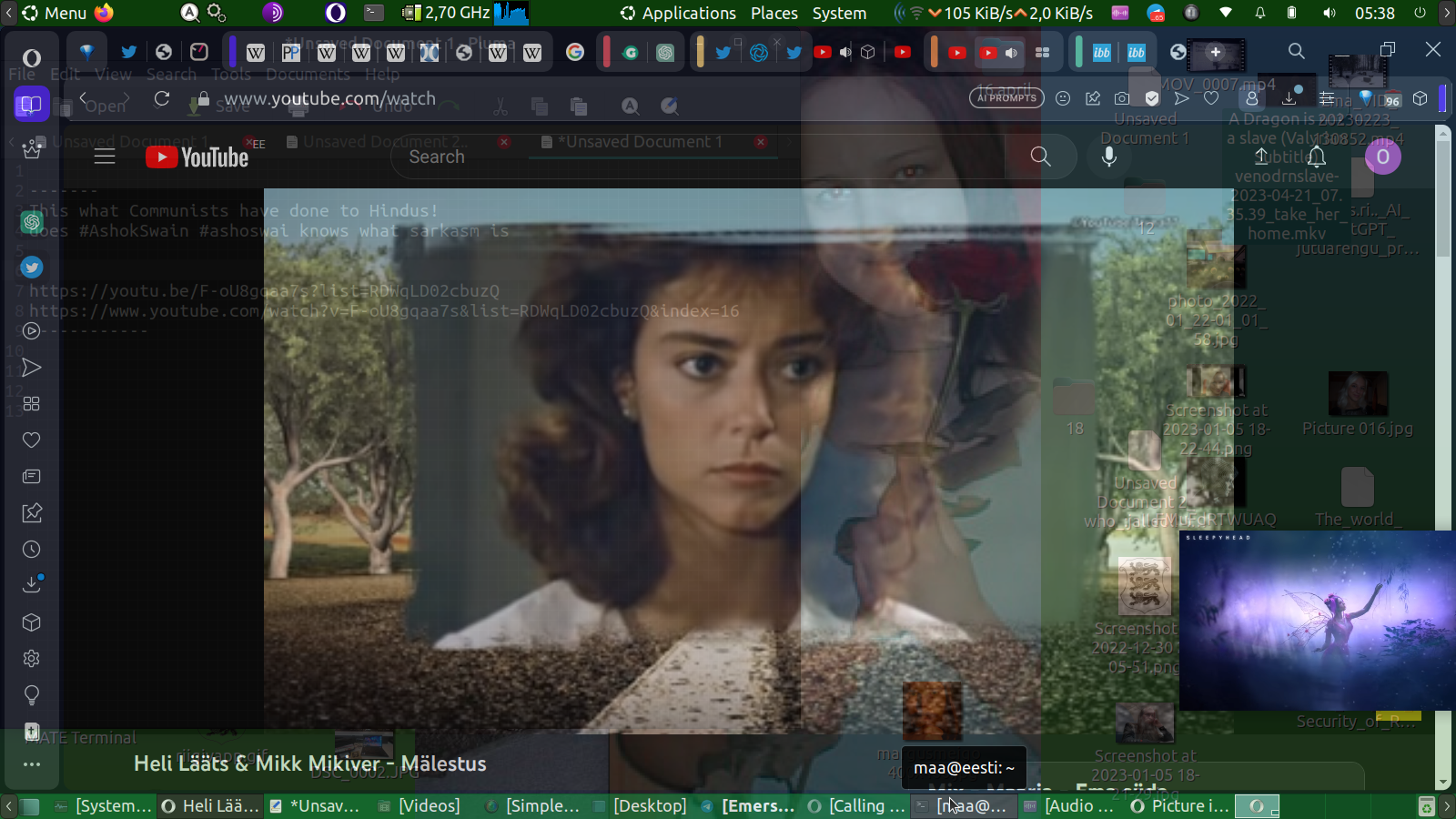Switch to the [System… taskbar window
Screen dimensions: 1456x819
[103, 805]
